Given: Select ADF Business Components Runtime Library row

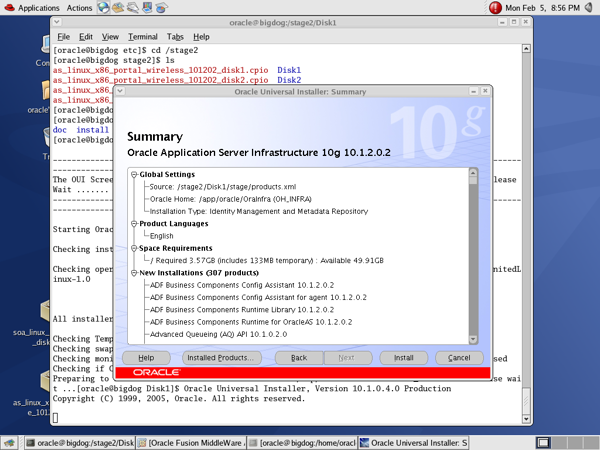Looking at the screenshot, I should pos(242,310).
